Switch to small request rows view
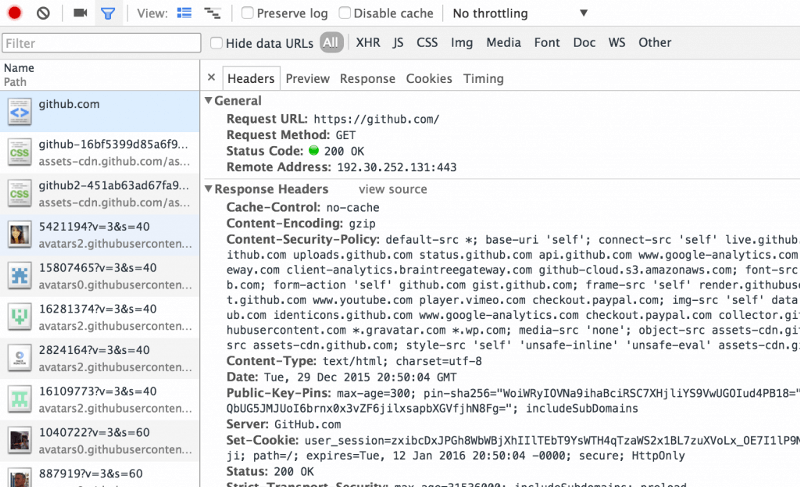The width and height of the screenshot is (800, 487). coord(212,13)
